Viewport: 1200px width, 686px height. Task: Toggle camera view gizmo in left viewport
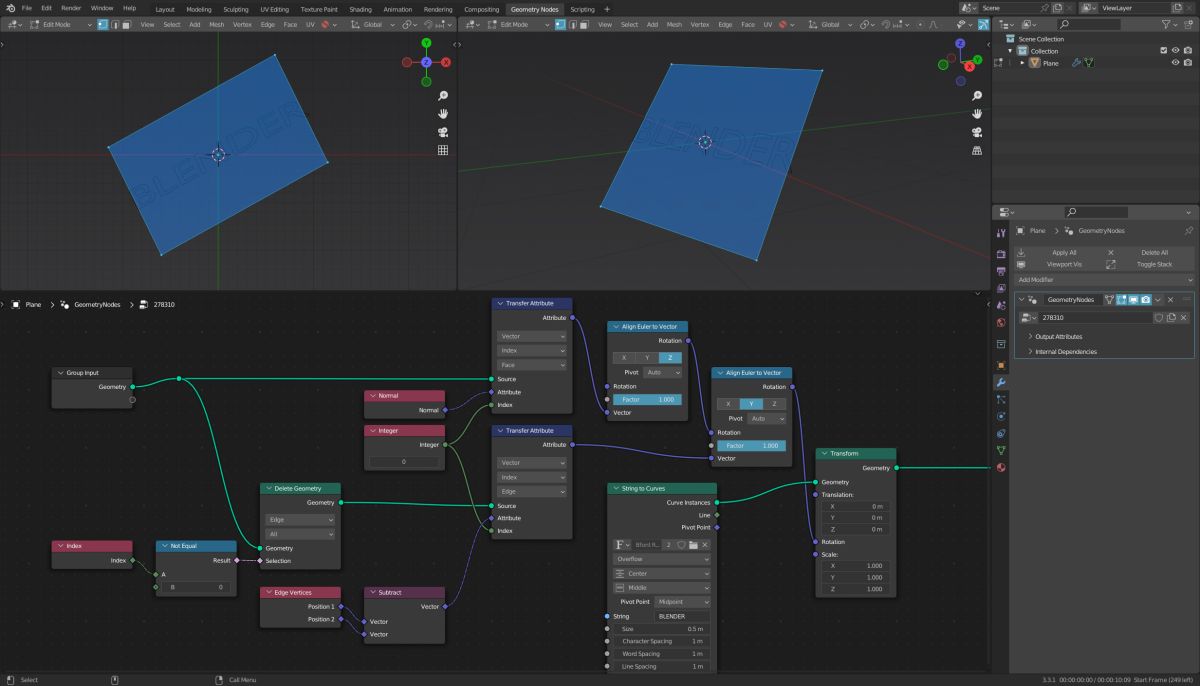click(442, 132)
